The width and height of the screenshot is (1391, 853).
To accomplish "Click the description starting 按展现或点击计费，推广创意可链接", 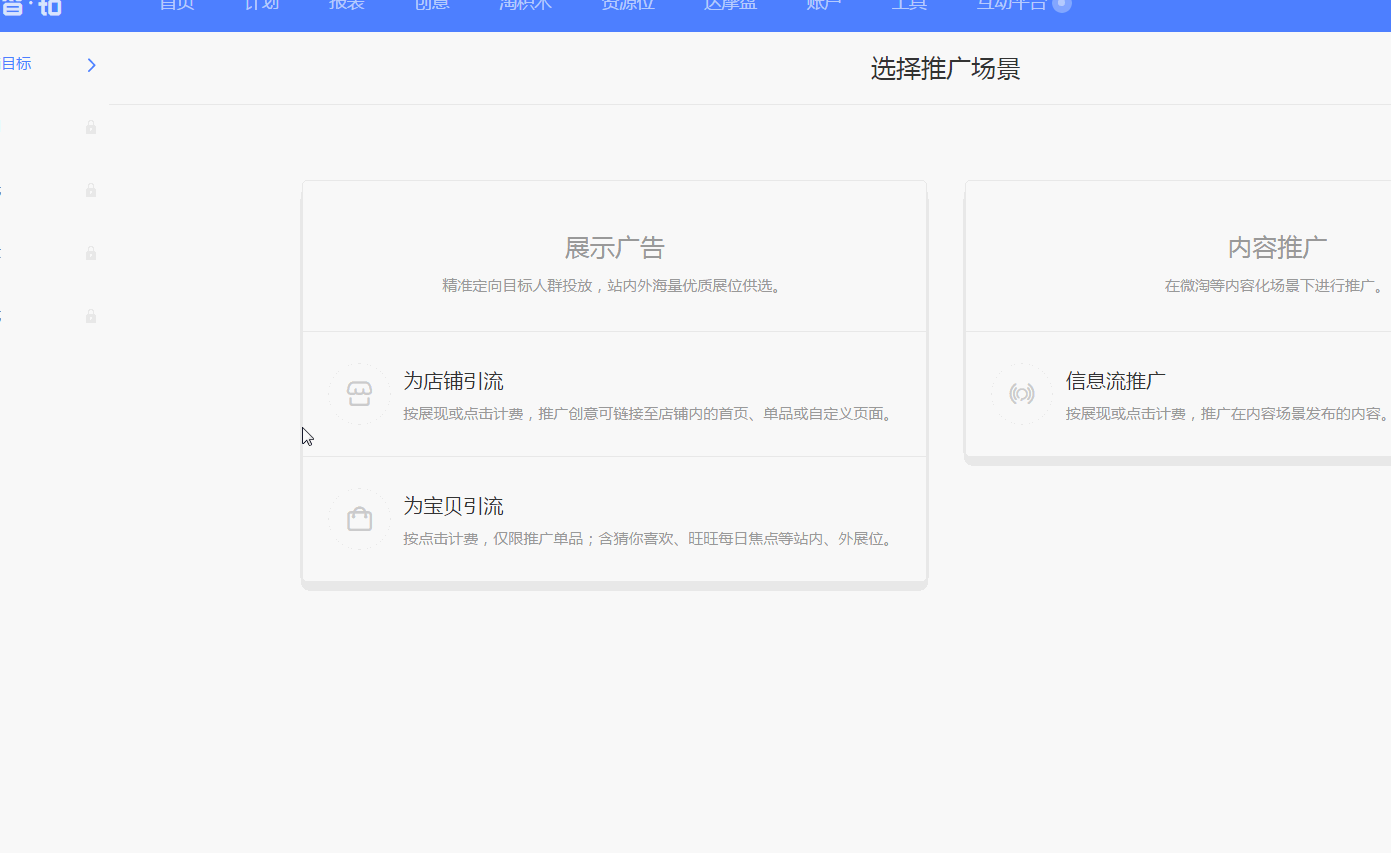I will tap(649, 414).
